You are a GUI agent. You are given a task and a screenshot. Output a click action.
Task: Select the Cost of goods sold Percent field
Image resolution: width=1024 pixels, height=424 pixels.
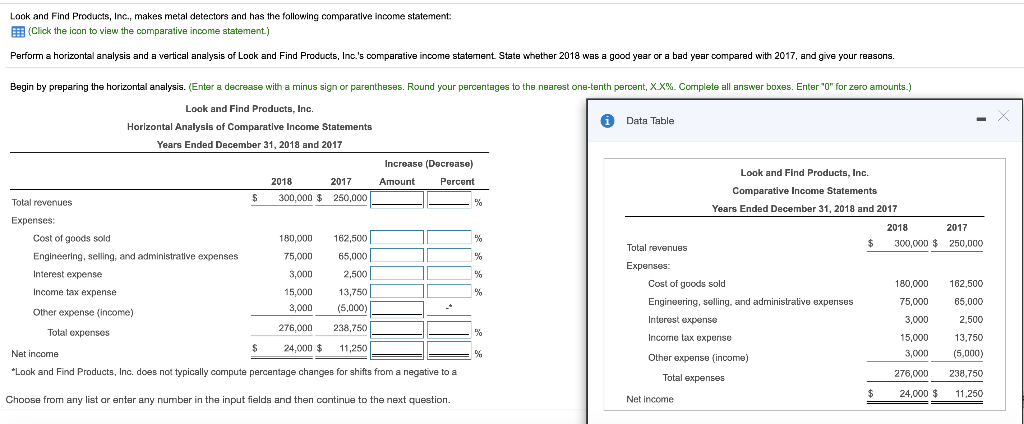click(448, 238)
